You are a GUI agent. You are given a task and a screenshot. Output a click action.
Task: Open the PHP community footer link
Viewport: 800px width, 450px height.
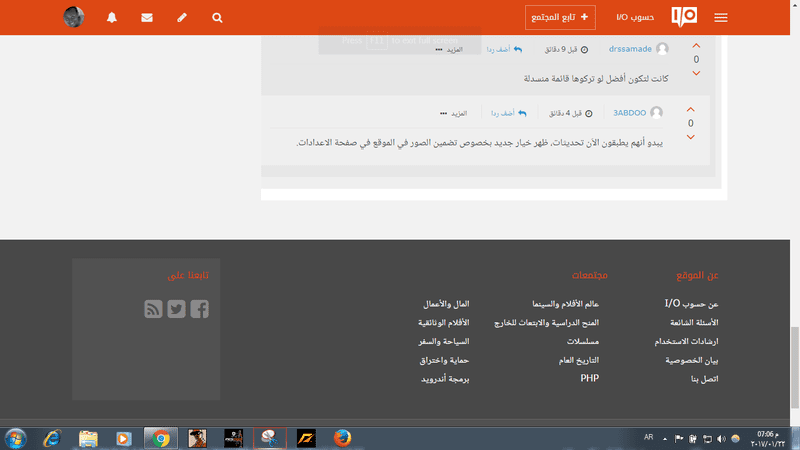pos(589,379)
